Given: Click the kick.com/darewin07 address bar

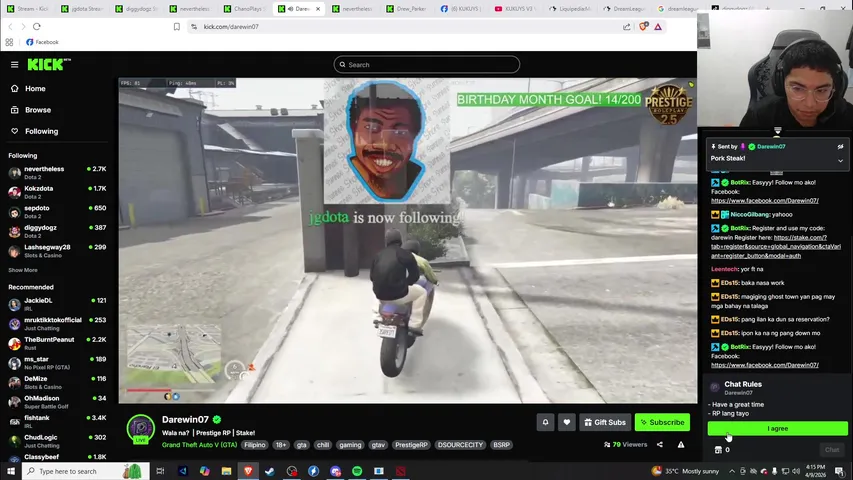Looking at the screenshot, I should pyautogui.click(x=408, y=27).
